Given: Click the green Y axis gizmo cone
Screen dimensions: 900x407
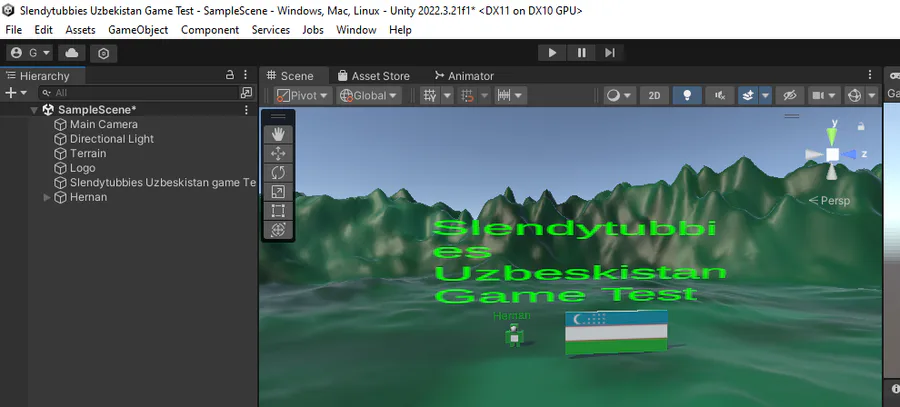Looking at the screenshot, I should point(832,136).
